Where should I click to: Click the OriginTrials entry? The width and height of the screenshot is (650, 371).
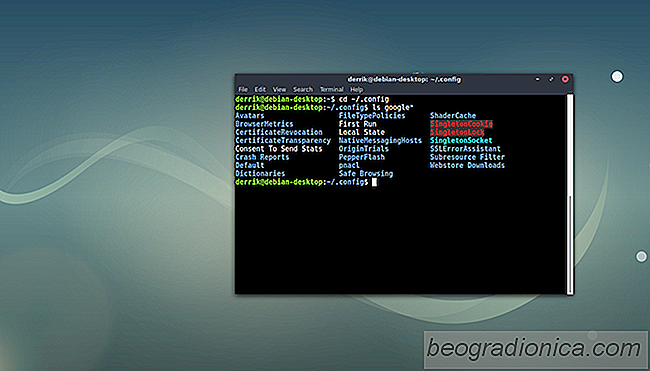tap(364, 149)
